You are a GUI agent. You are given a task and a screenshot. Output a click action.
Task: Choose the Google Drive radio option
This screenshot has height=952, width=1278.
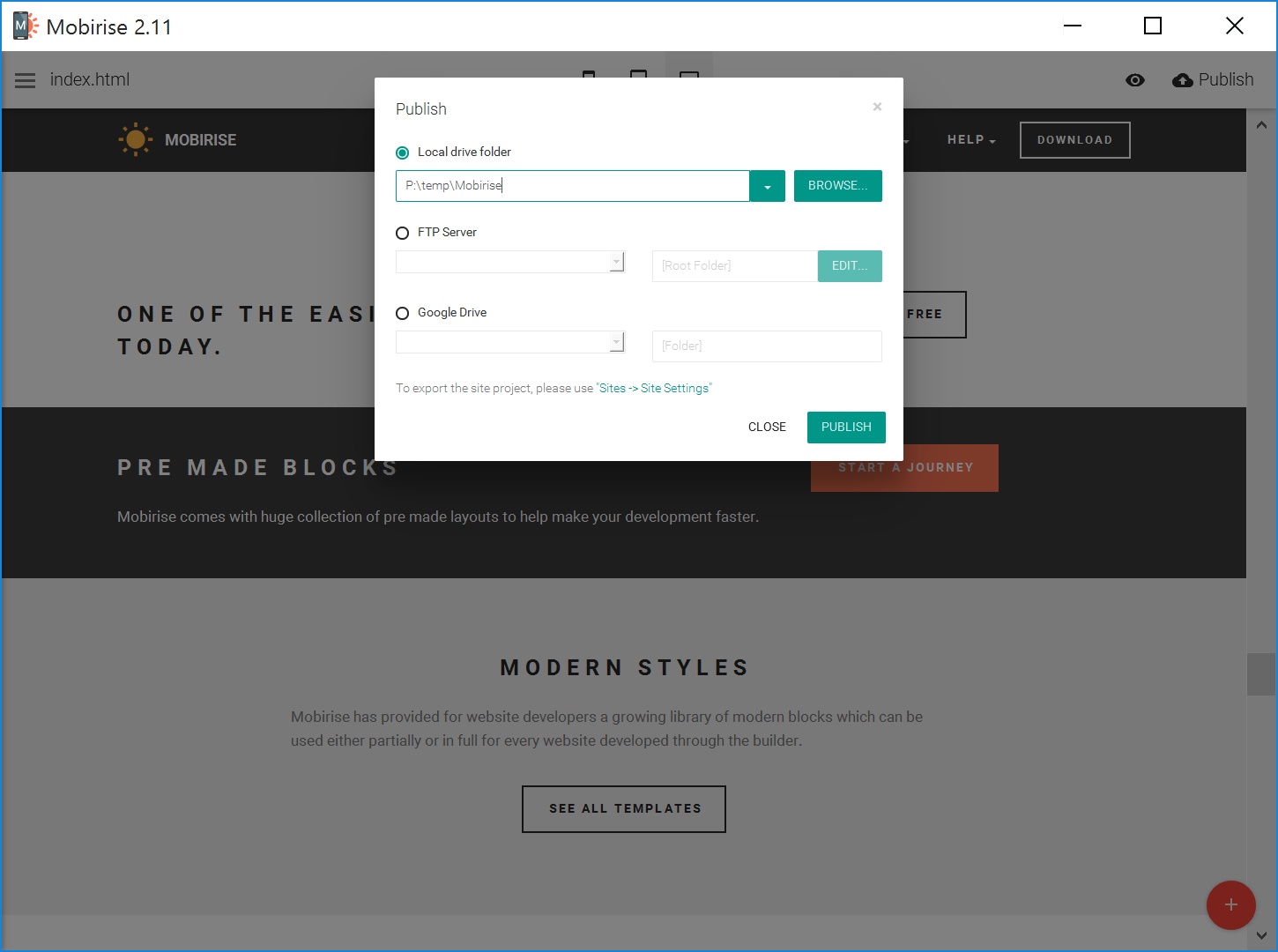pos(403,313)
